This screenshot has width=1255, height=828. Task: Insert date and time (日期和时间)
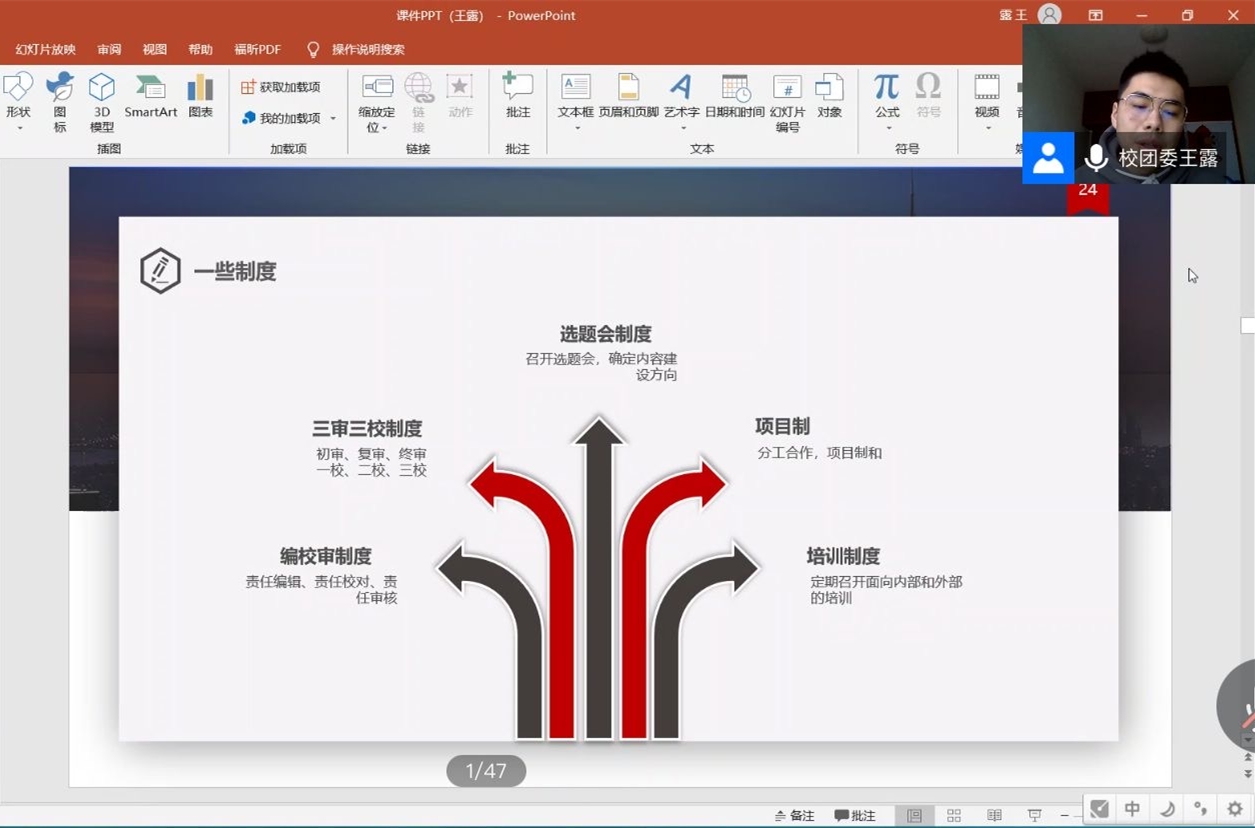735,96
